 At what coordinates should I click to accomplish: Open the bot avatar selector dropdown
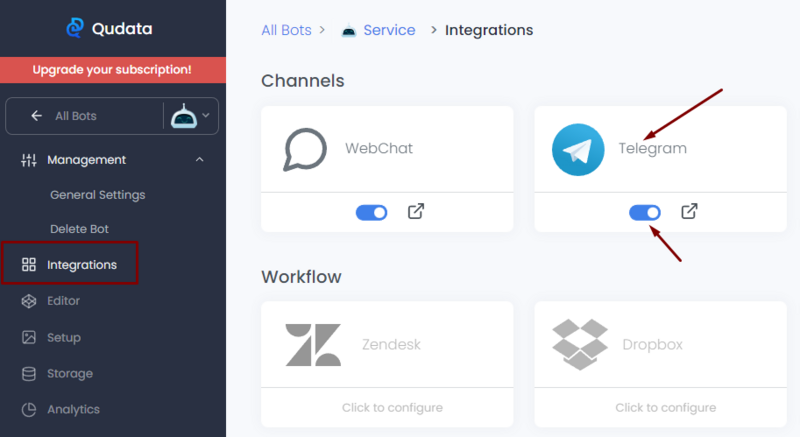[192, 116]
